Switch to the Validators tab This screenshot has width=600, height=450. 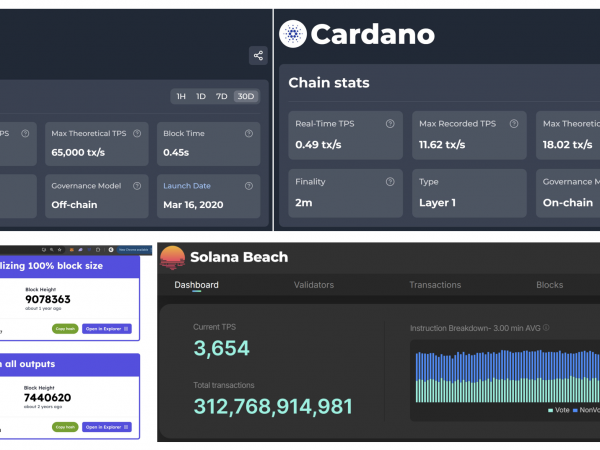click(x=314, y=285)
